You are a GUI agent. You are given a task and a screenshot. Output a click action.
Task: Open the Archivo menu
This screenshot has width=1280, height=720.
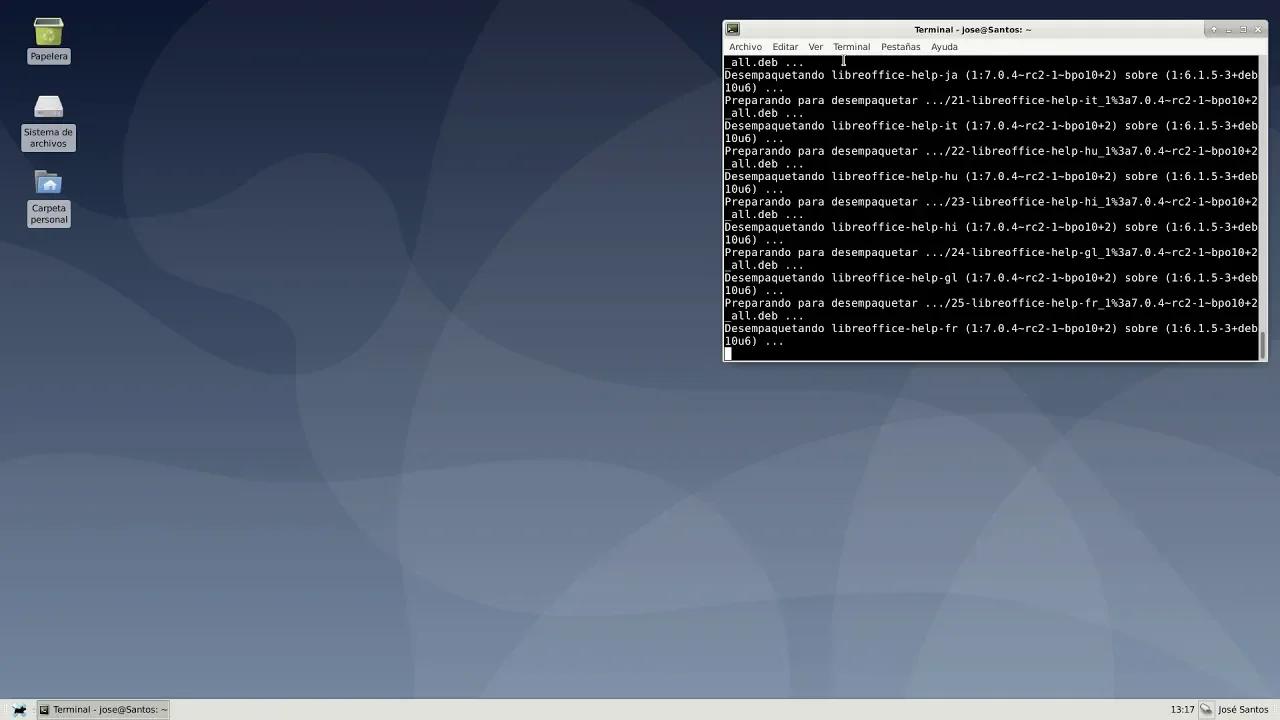tap(745, 46)
